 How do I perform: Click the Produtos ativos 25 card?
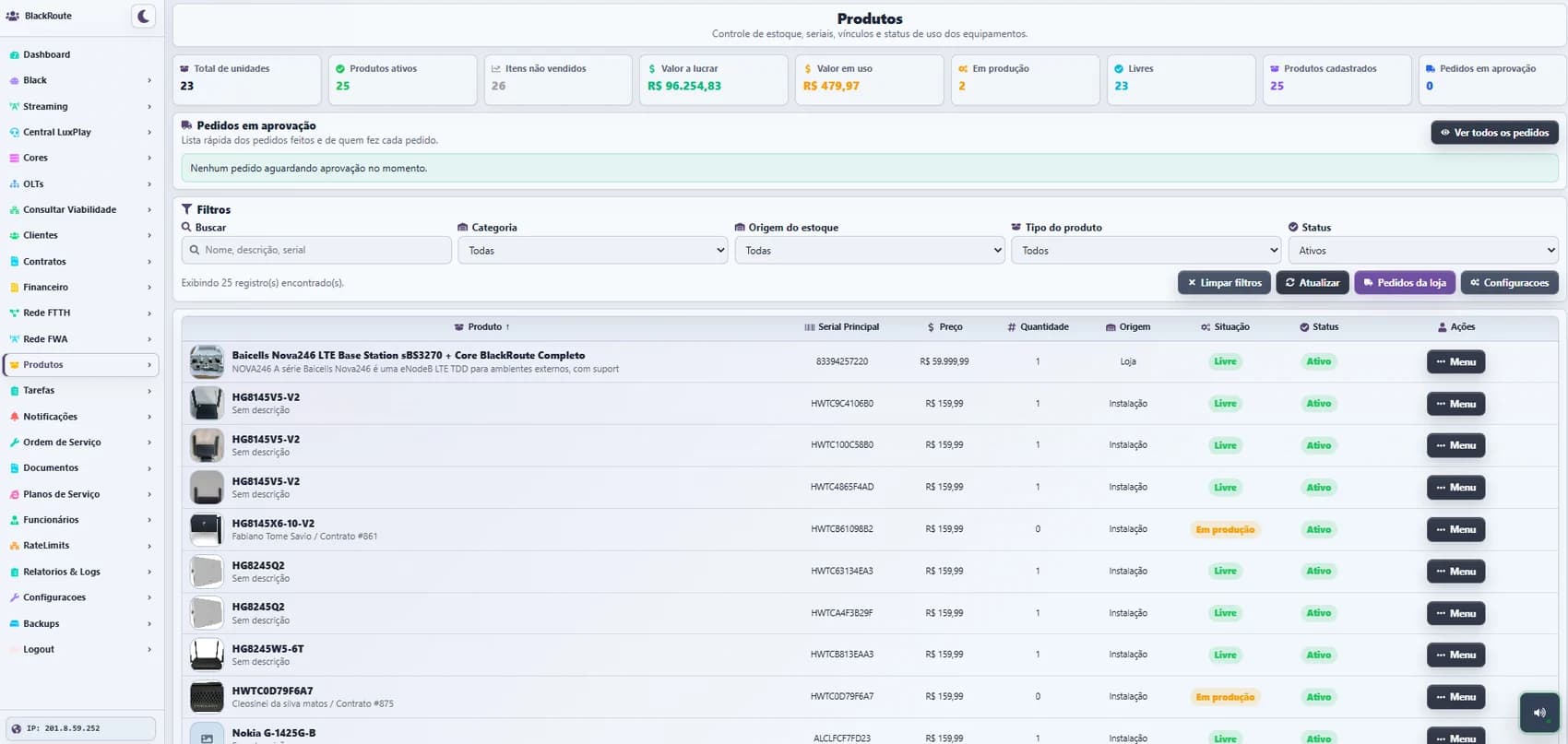402,79
